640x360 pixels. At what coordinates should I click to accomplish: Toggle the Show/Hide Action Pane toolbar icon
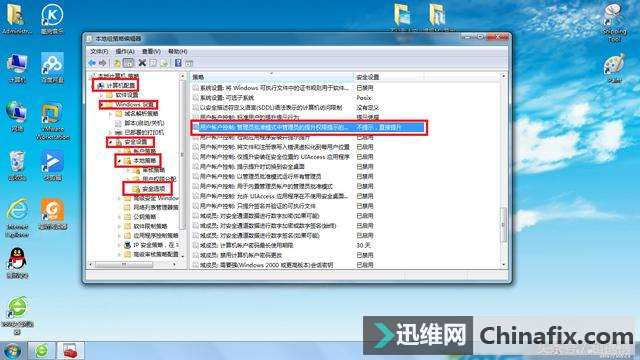[189, 63]
